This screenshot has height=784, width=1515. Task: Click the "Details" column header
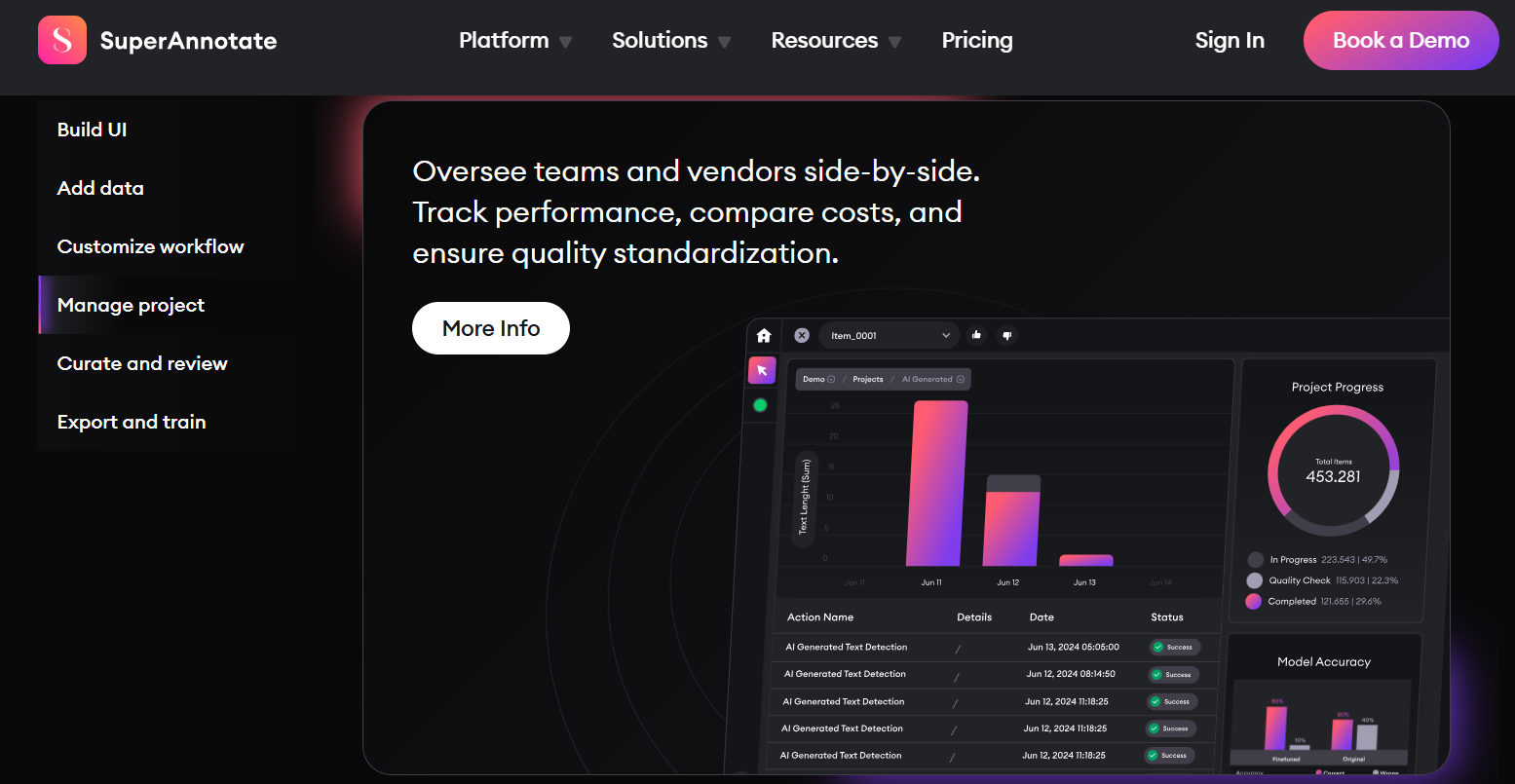[974, 617]
